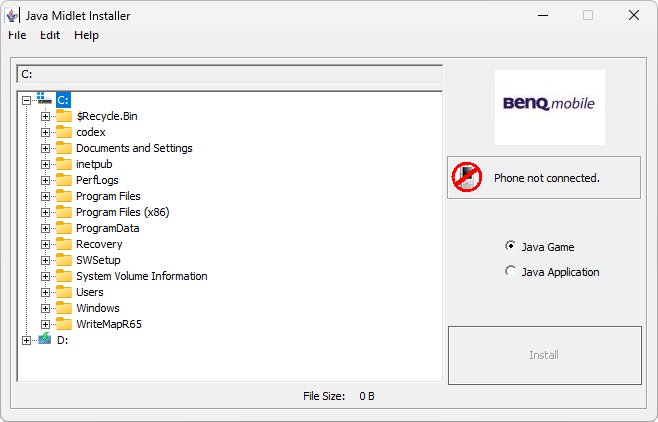The width and height of the screenshot is (658, 422).
Task: Expand the Users folder node
Action: 45,292
